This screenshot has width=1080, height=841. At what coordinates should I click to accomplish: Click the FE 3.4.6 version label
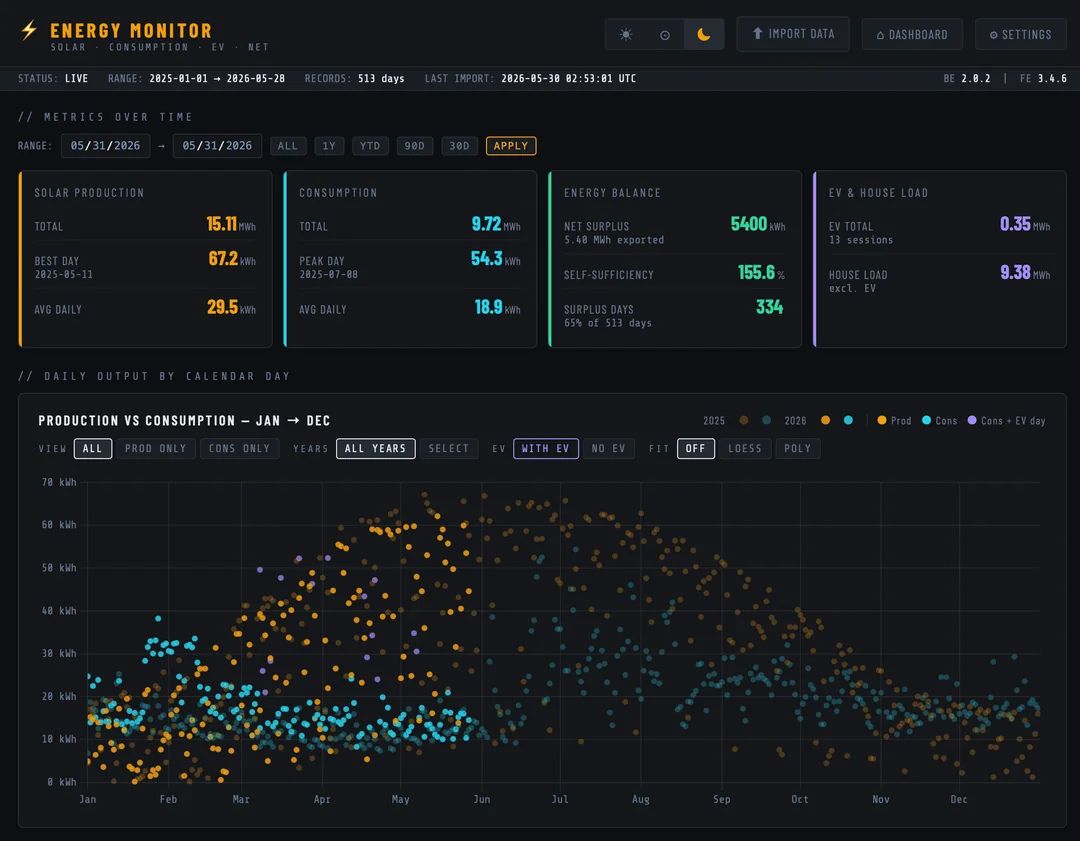click(1043, 79)
